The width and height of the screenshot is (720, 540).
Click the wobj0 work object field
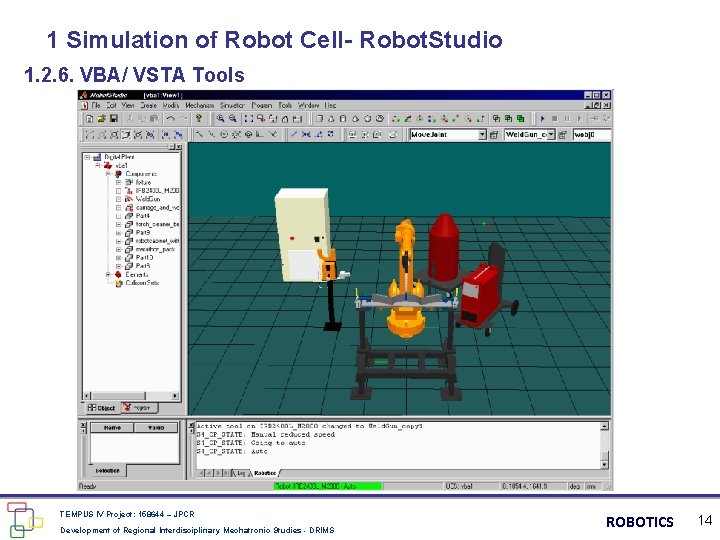[591, 135]
